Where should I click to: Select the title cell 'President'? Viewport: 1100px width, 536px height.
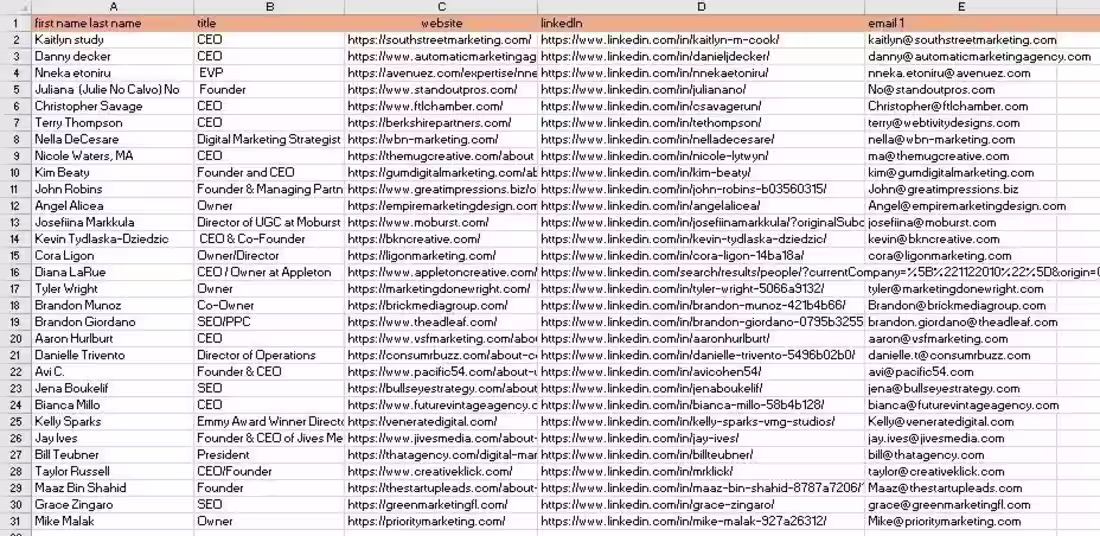[269, 455]
